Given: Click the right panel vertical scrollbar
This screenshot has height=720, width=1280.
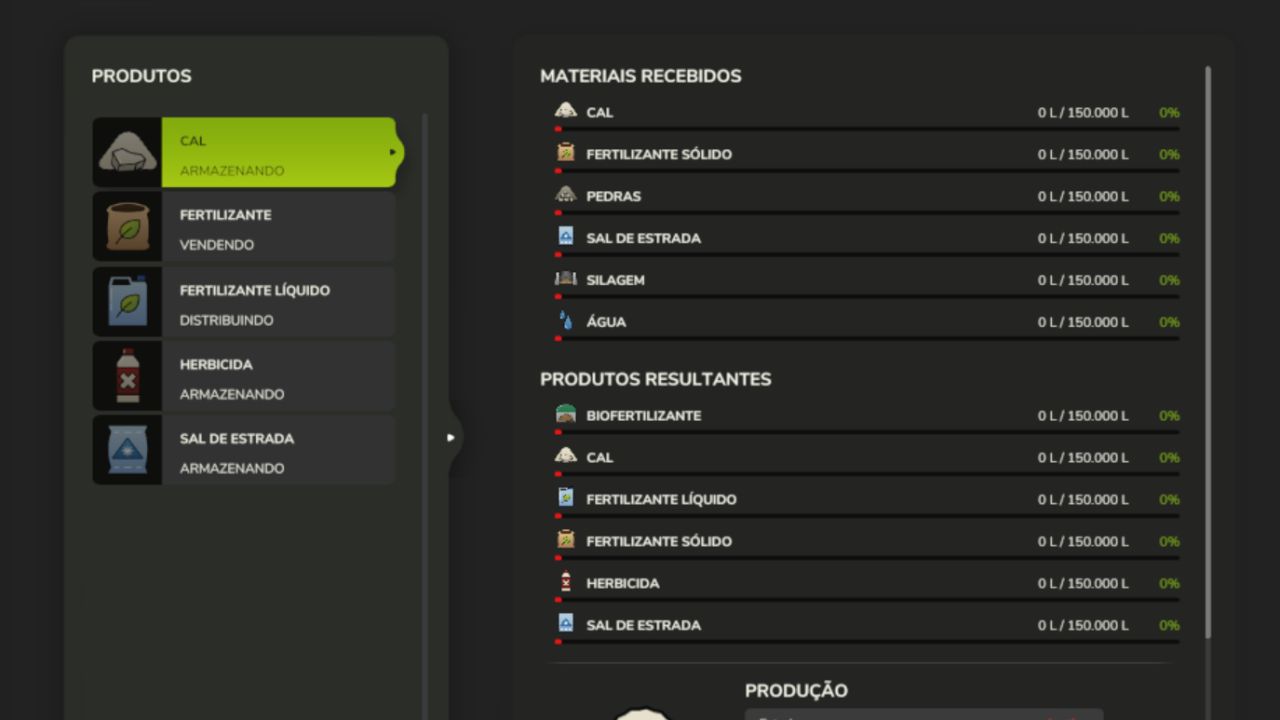Looking at the screenshot, I should [1208, 350].
